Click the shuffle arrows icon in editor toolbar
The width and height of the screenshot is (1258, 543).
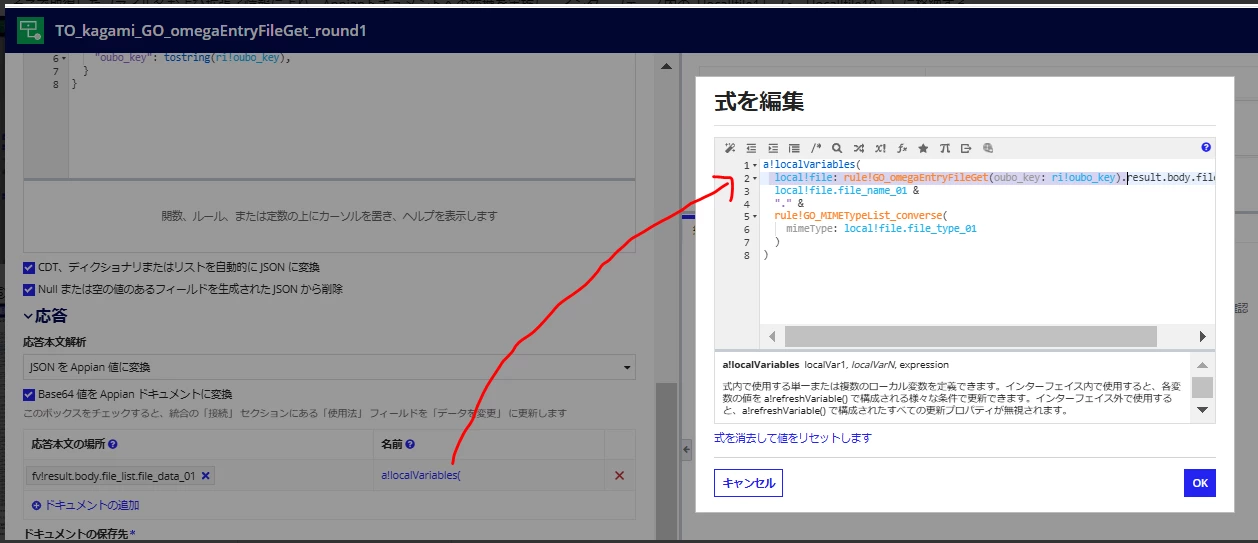[x=859, y=148]
